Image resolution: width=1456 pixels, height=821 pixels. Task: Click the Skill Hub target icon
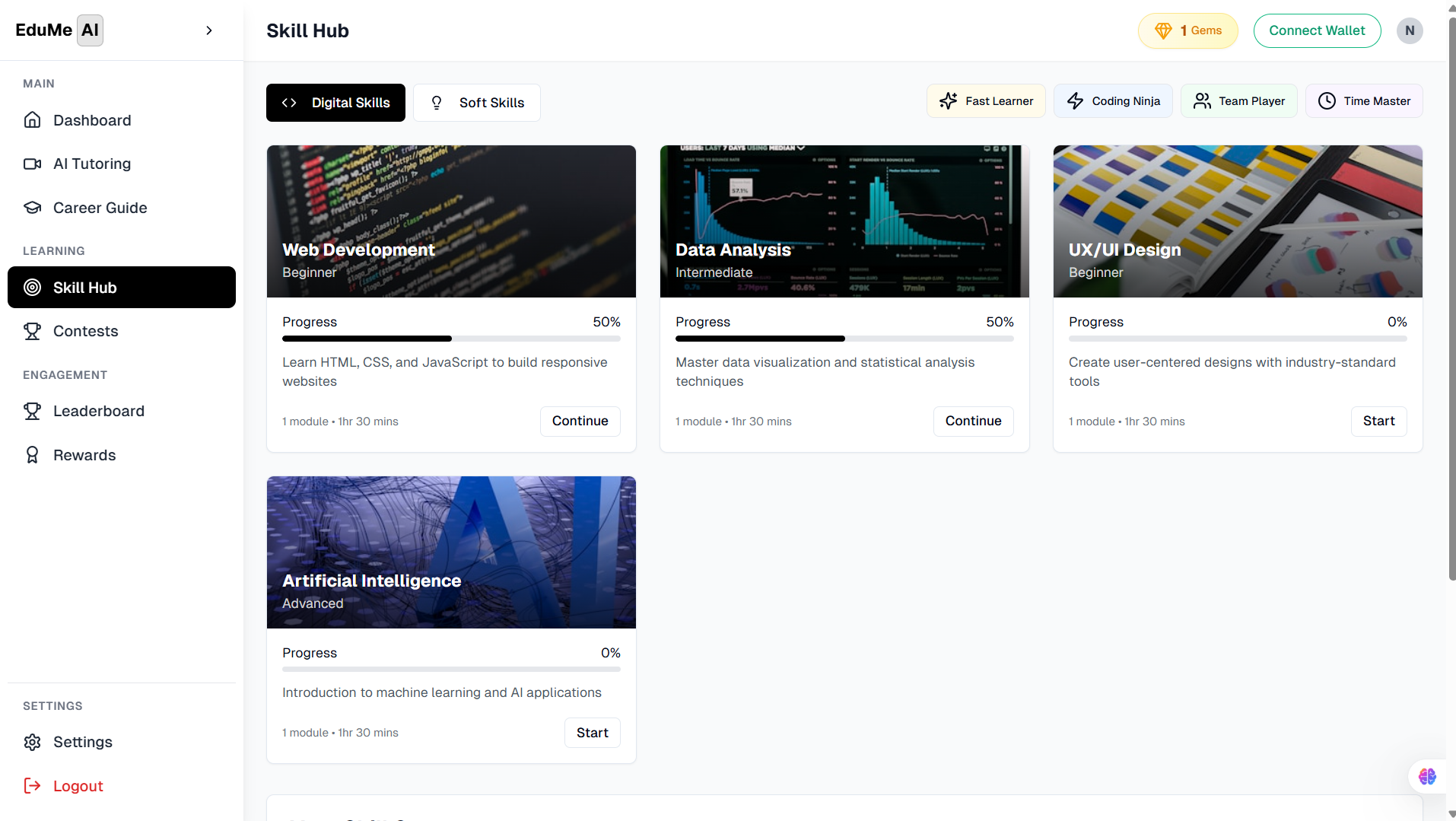(32, 288)
